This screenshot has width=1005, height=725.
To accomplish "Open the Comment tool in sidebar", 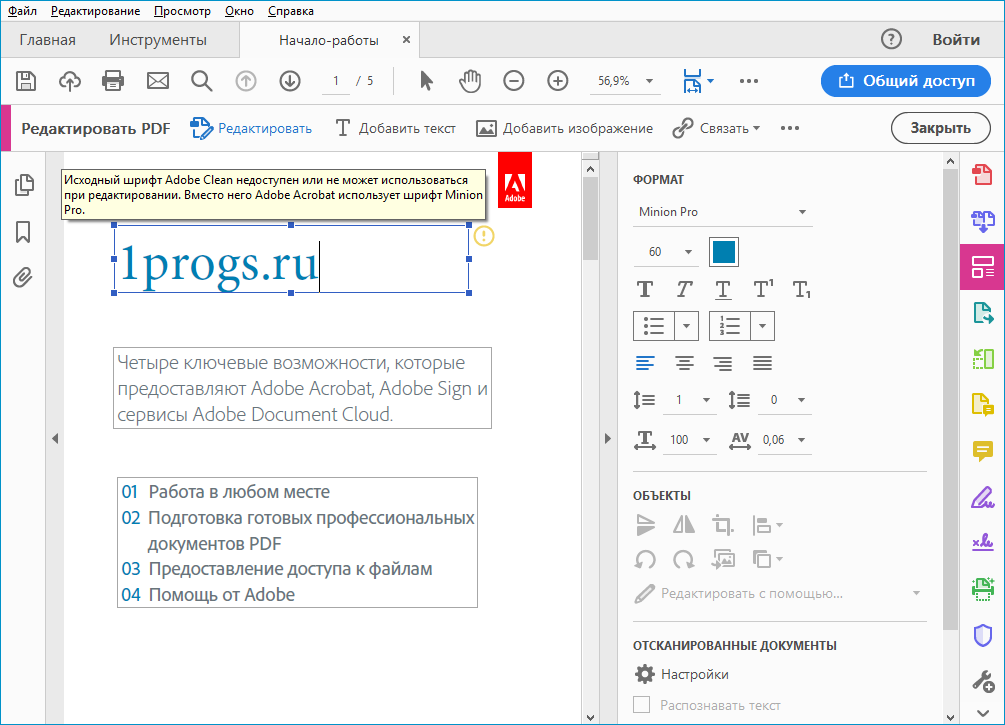I will point(983,451).
